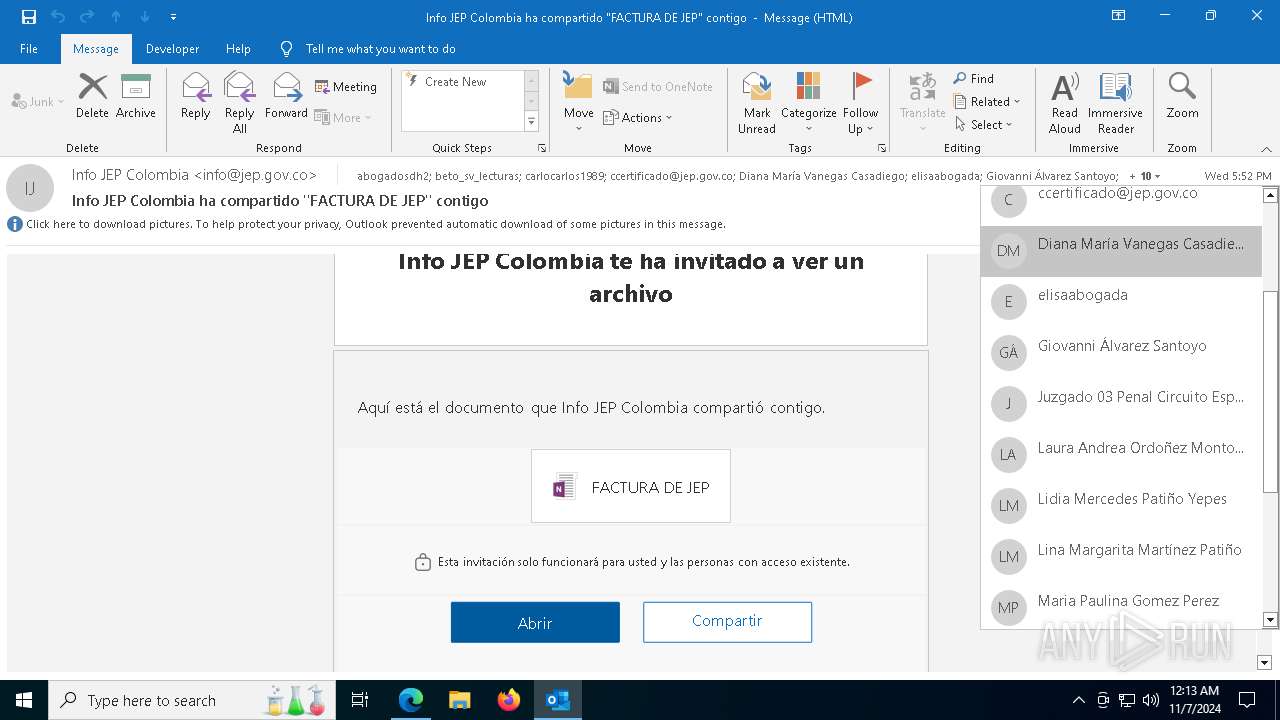The height and width of the screenshot is (720, 1280).
Task: Choose Reply All for this message
Action: (239, 103)
